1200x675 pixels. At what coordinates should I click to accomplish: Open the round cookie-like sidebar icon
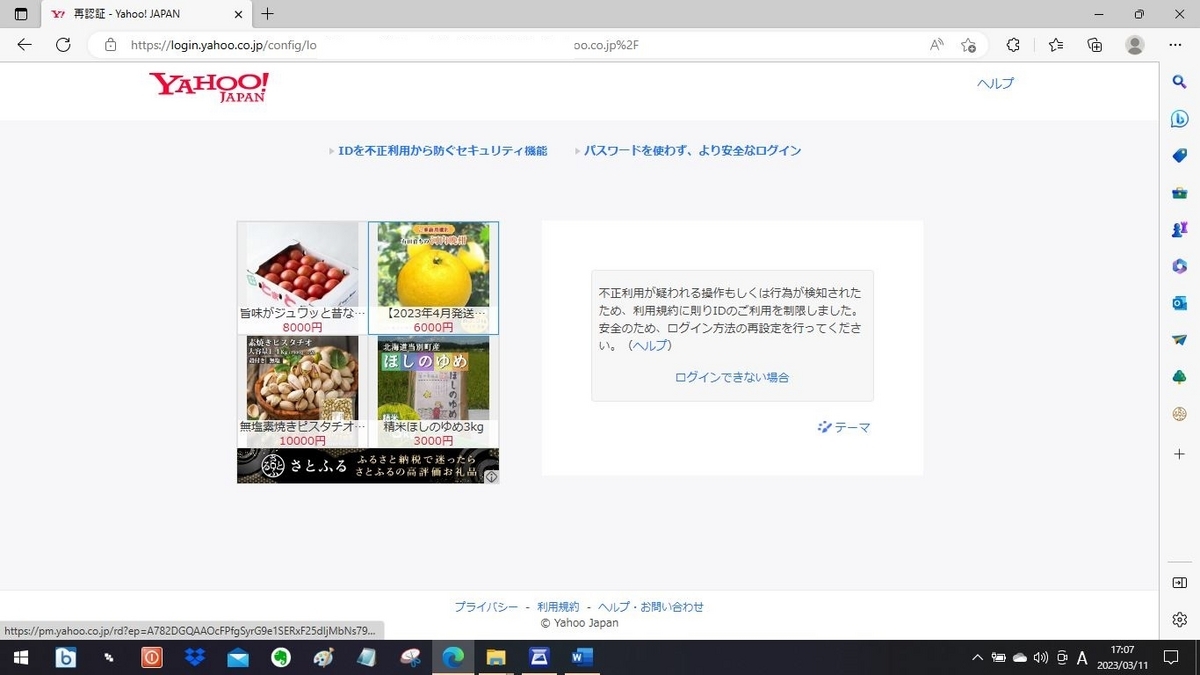pos(1179,414)
